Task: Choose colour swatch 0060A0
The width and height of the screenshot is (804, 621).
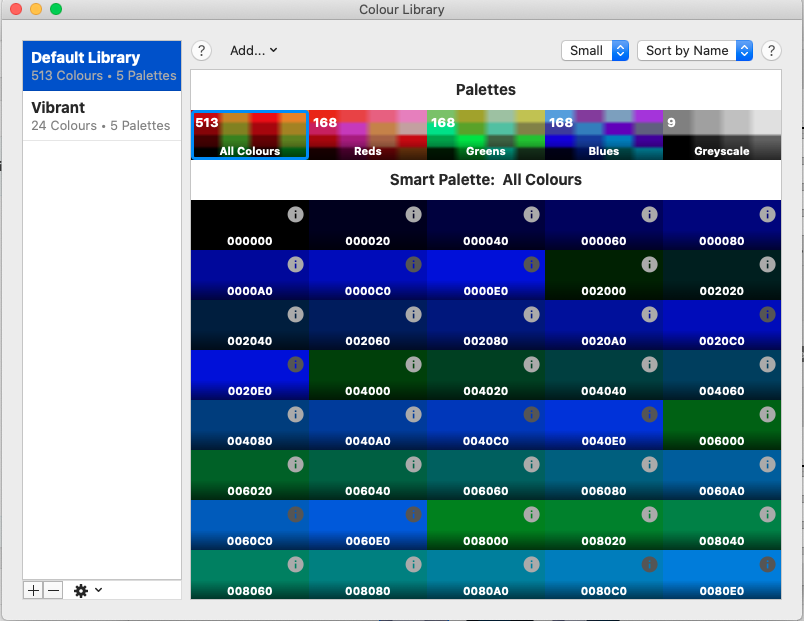Action: point(721,475)
